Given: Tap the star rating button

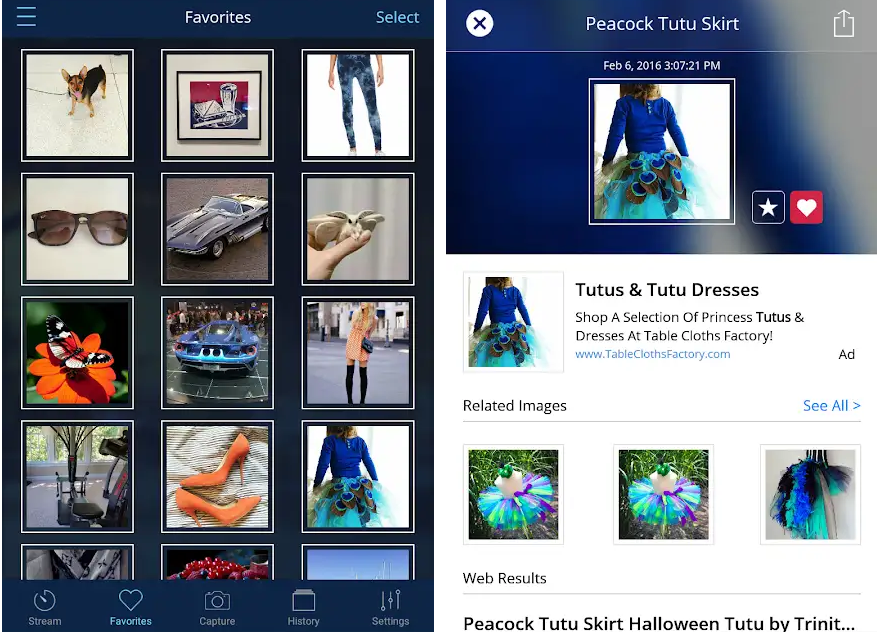Looking at the screenshot, I should (x=768, y=207).
